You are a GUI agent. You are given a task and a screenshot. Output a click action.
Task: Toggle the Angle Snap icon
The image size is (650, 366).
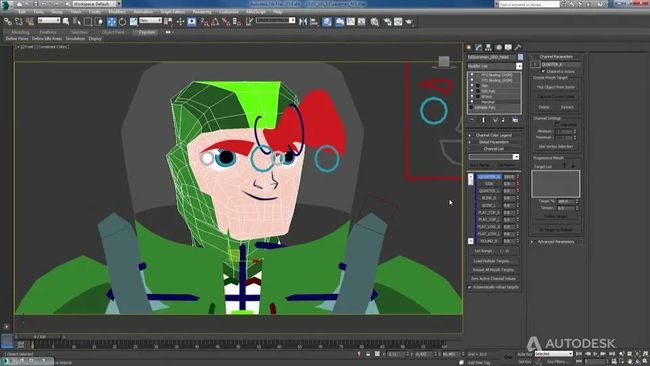click(x=215, y=22)
